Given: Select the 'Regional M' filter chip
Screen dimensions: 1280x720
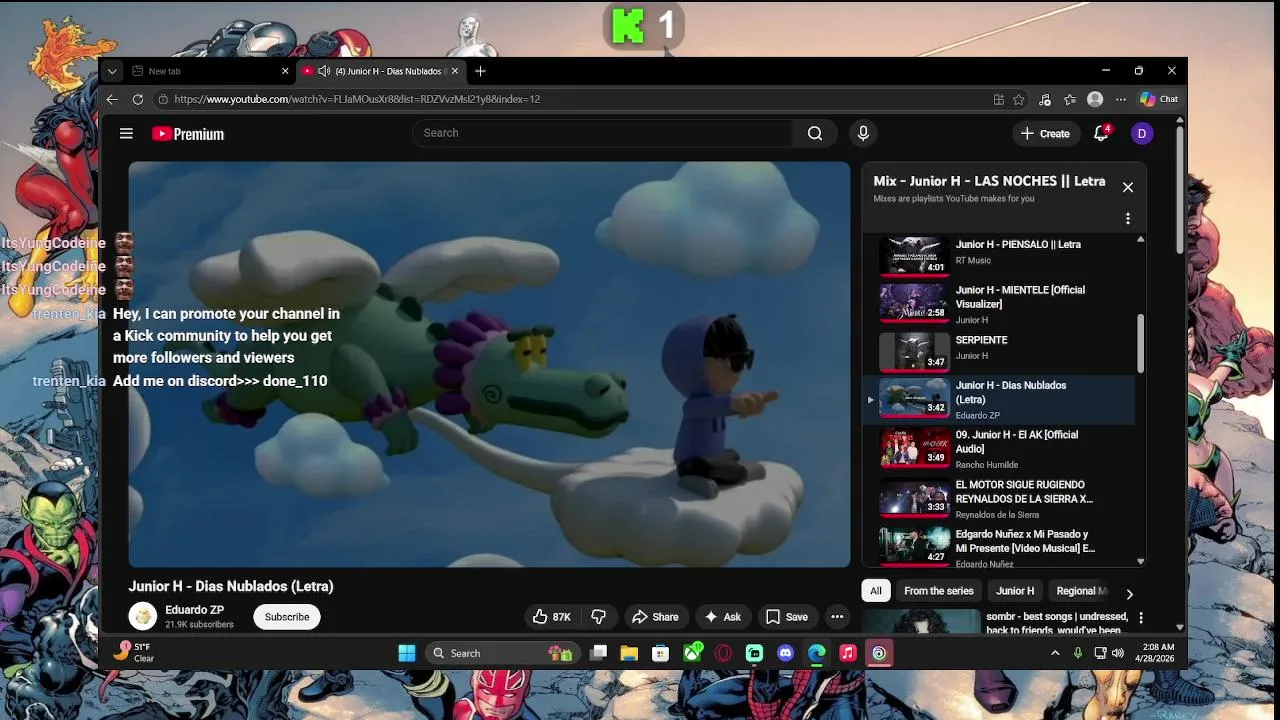Looking at the screenshot, I should tap(1082, 591).
